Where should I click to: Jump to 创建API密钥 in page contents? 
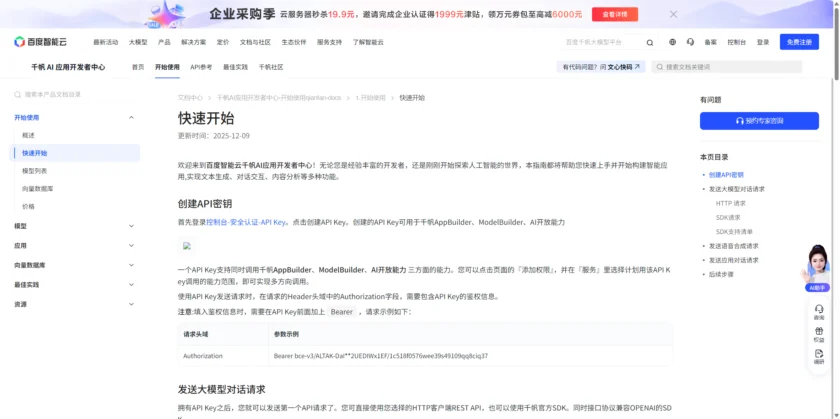coord(726,175)
